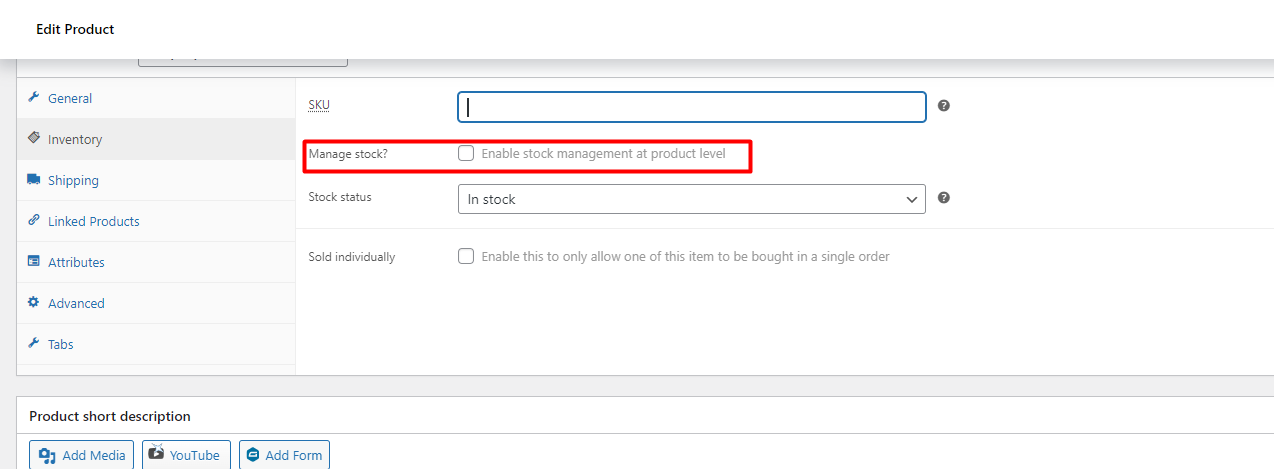Click the Add Media button
The image size is (1274, 469).
(x=82, y=455)
